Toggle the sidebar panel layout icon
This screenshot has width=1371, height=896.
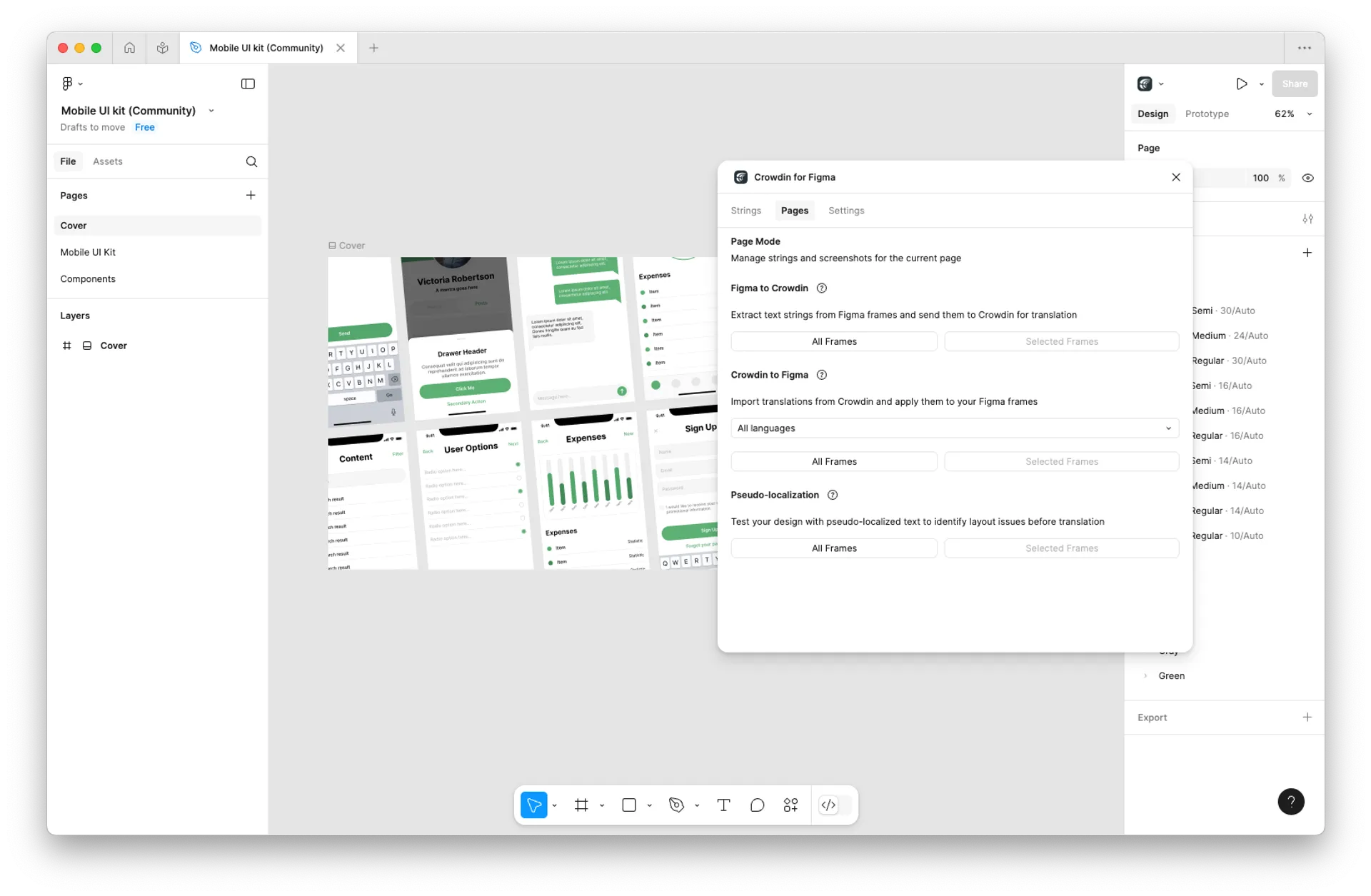coord(248,84)
